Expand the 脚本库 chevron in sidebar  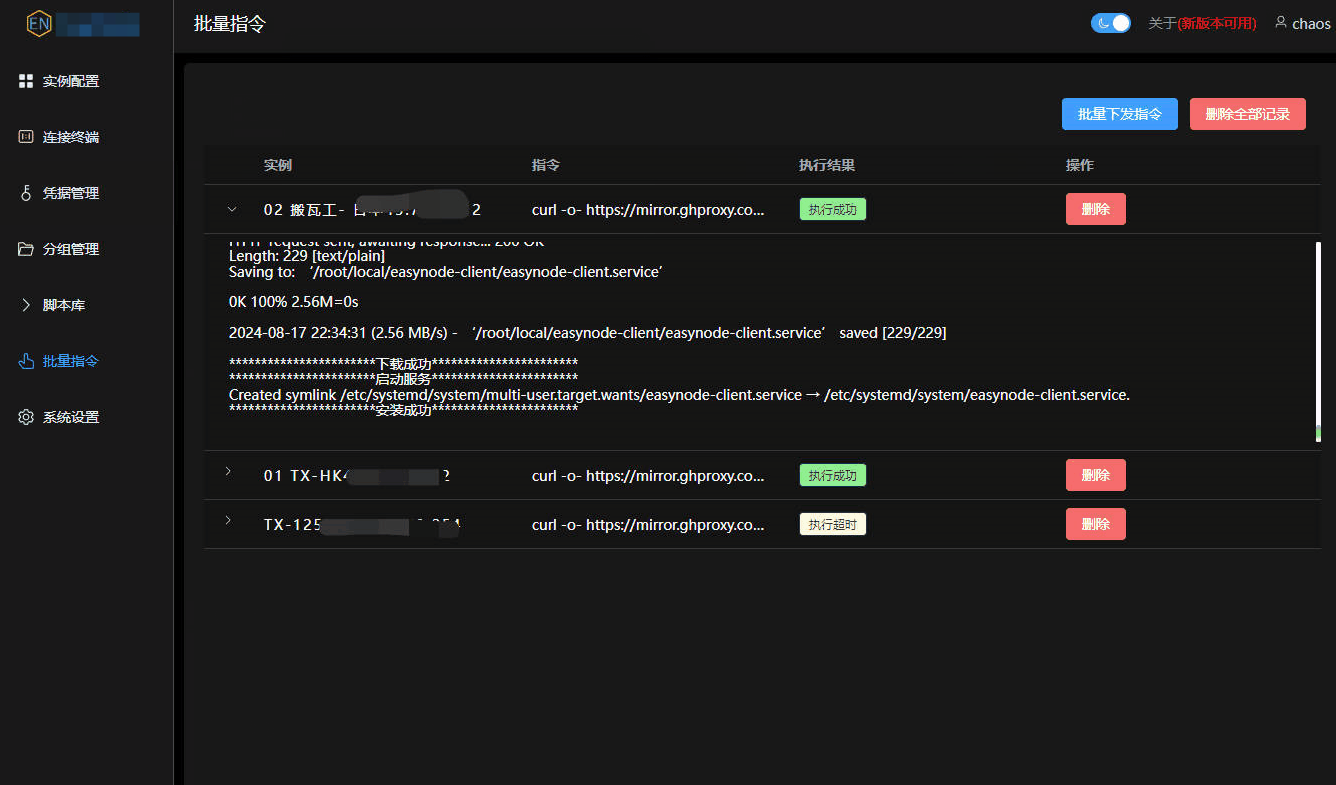pos(26,305)
